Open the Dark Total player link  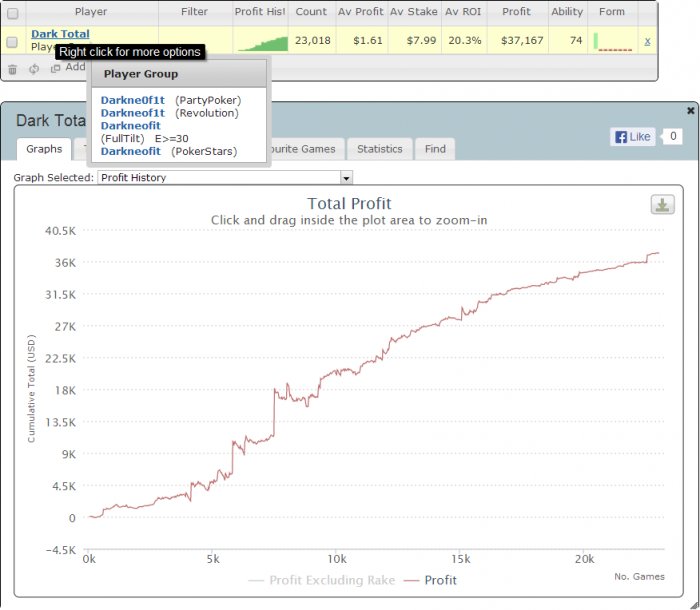coord(60,33)
